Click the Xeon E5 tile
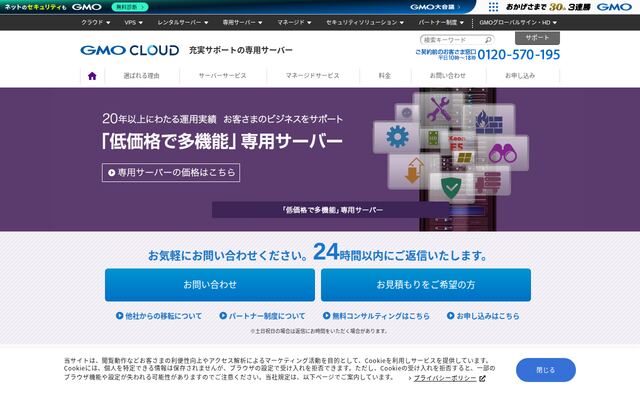 pos(457,143)
